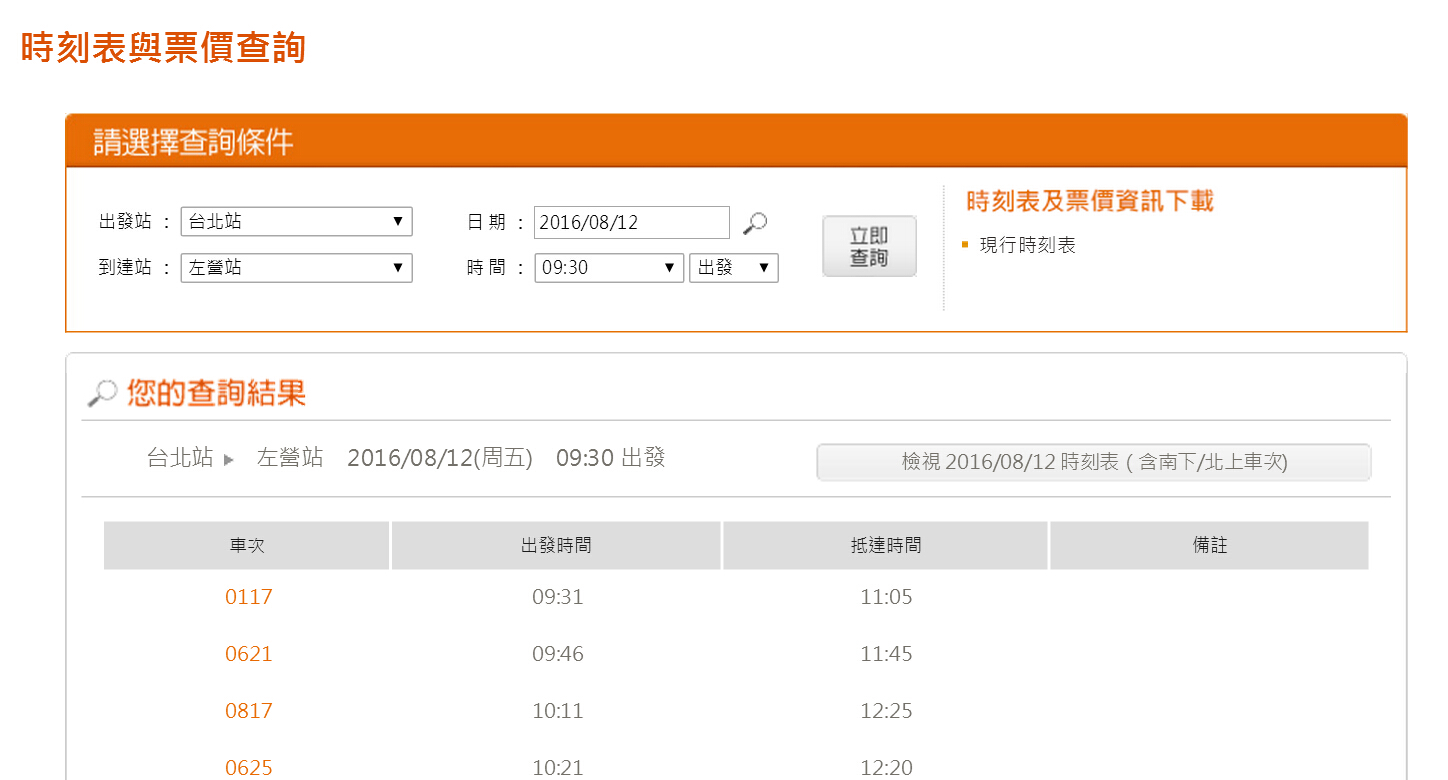Expand the time dropdown showing 09:30

pyautogui.click(x=609, y=268)
